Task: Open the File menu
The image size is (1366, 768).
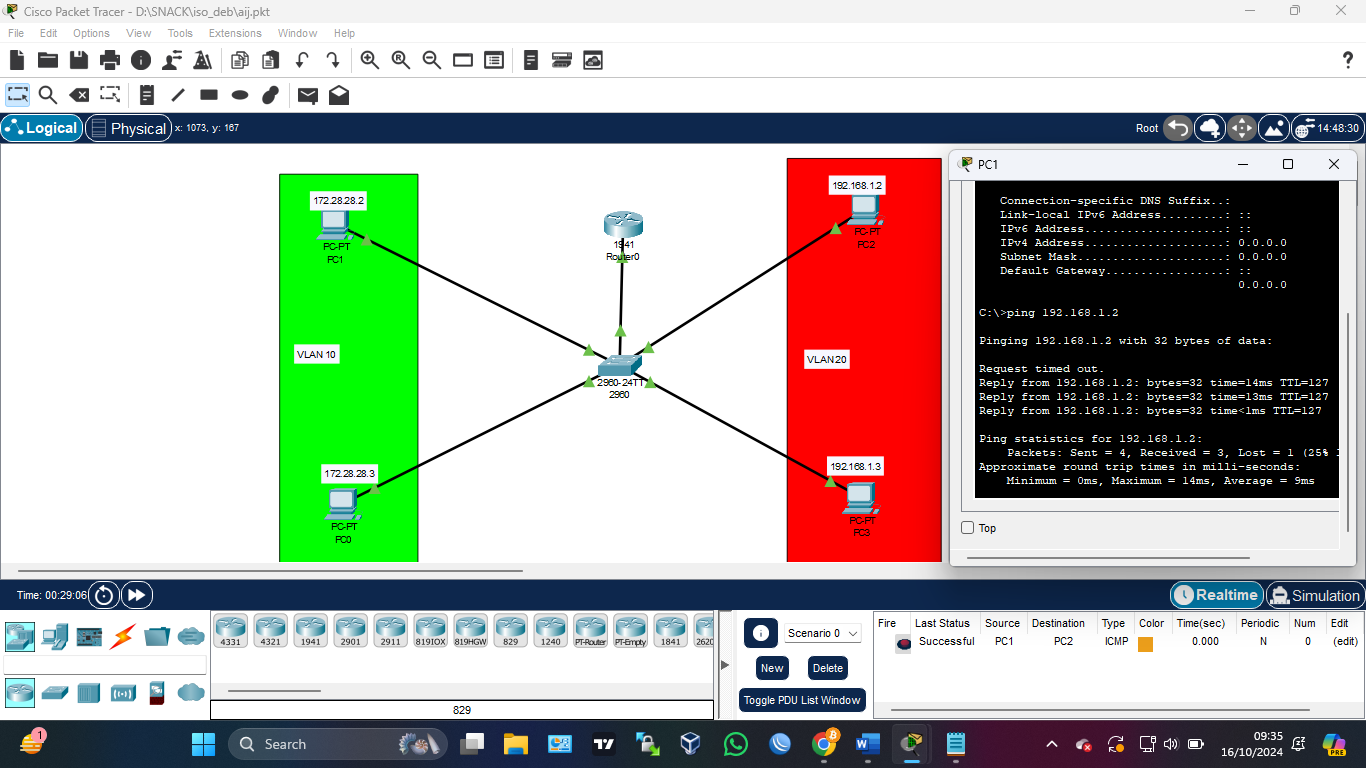Action: click(x=16, y=33)
